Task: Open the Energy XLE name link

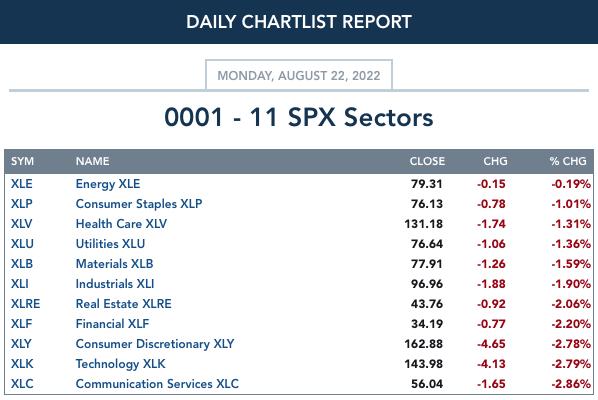Action: [108, 184]
